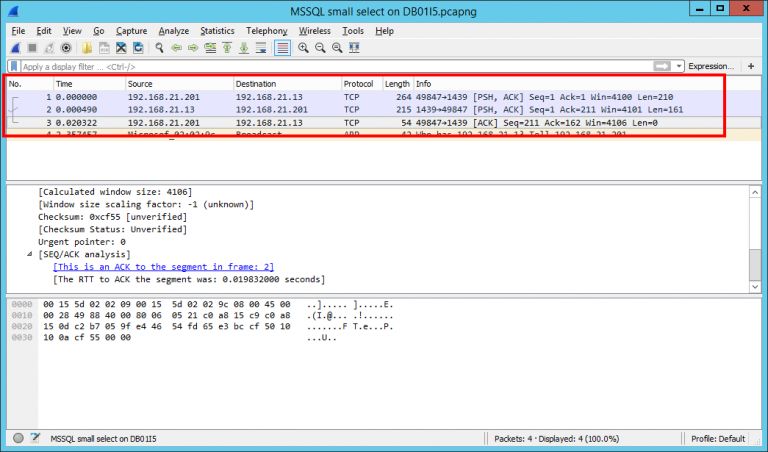
Task: Click the Expression... button
Action: tap(711, 66)
